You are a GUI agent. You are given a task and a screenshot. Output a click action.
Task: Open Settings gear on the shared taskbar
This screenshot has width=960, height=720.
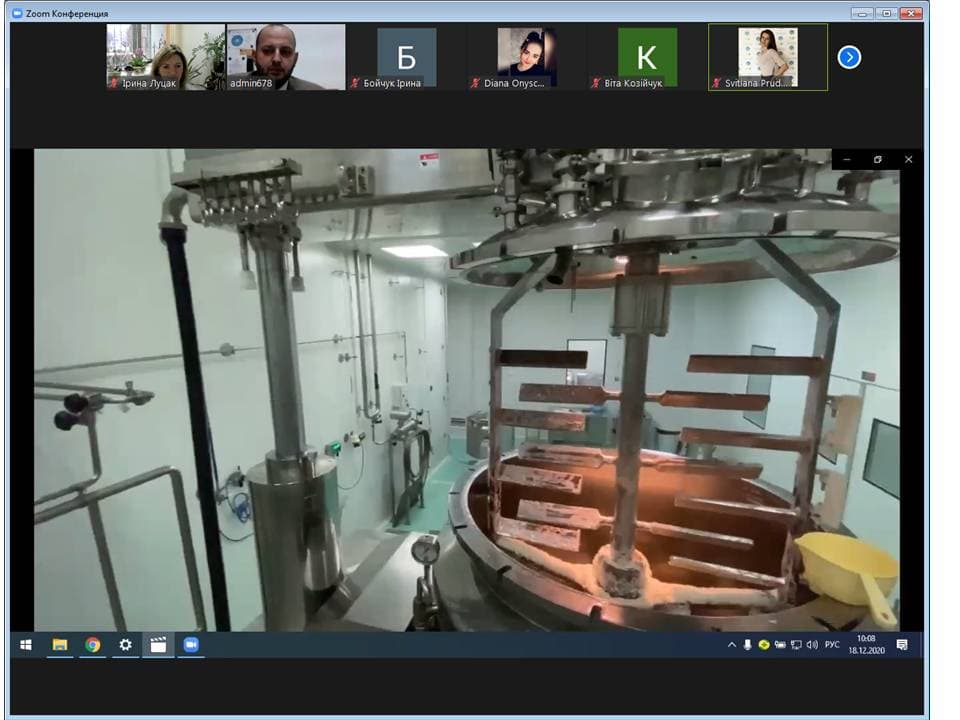click(x=126, y=645)
